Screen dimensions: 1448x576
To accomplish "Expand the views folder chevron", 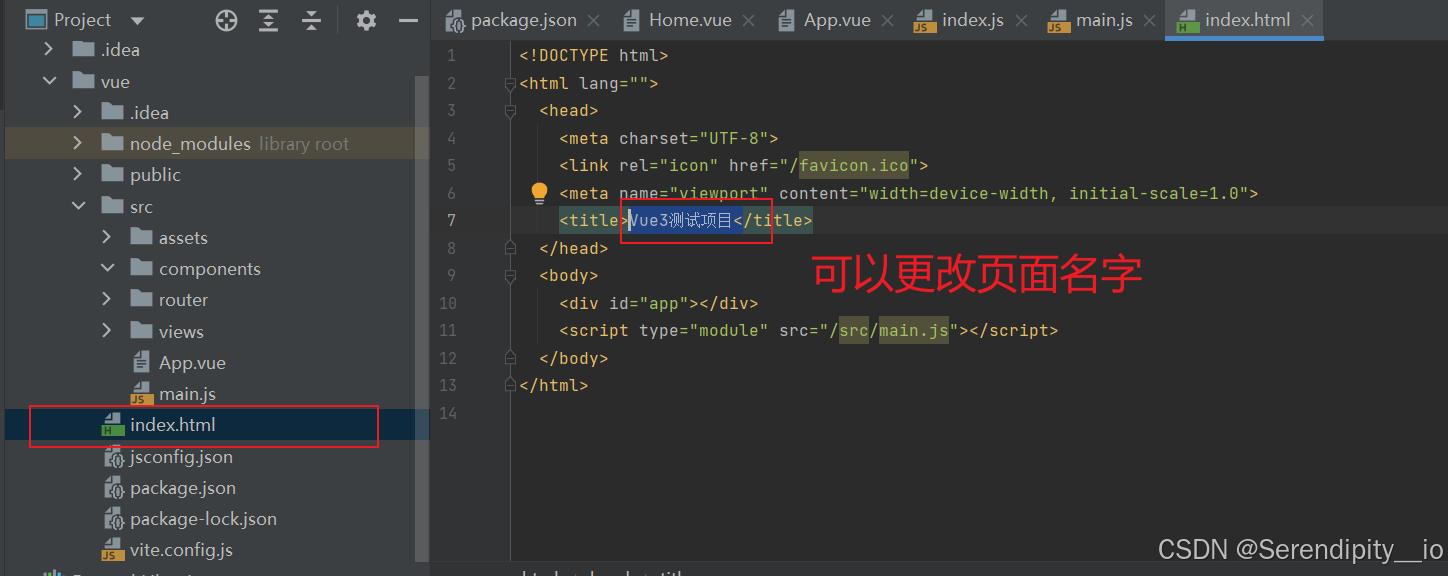I will tap(107, 331).
